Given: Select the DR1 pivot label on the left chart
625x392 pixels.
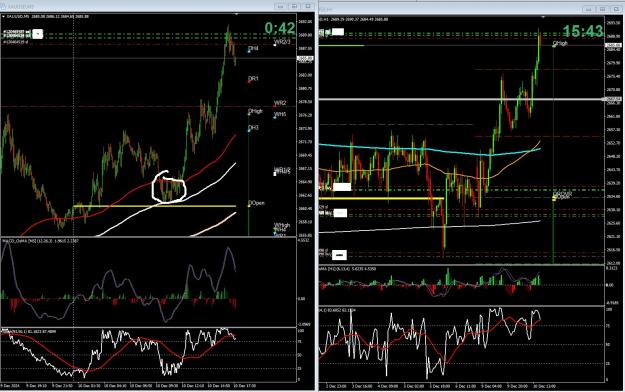Looking at the screenshot, I should 253,79.
